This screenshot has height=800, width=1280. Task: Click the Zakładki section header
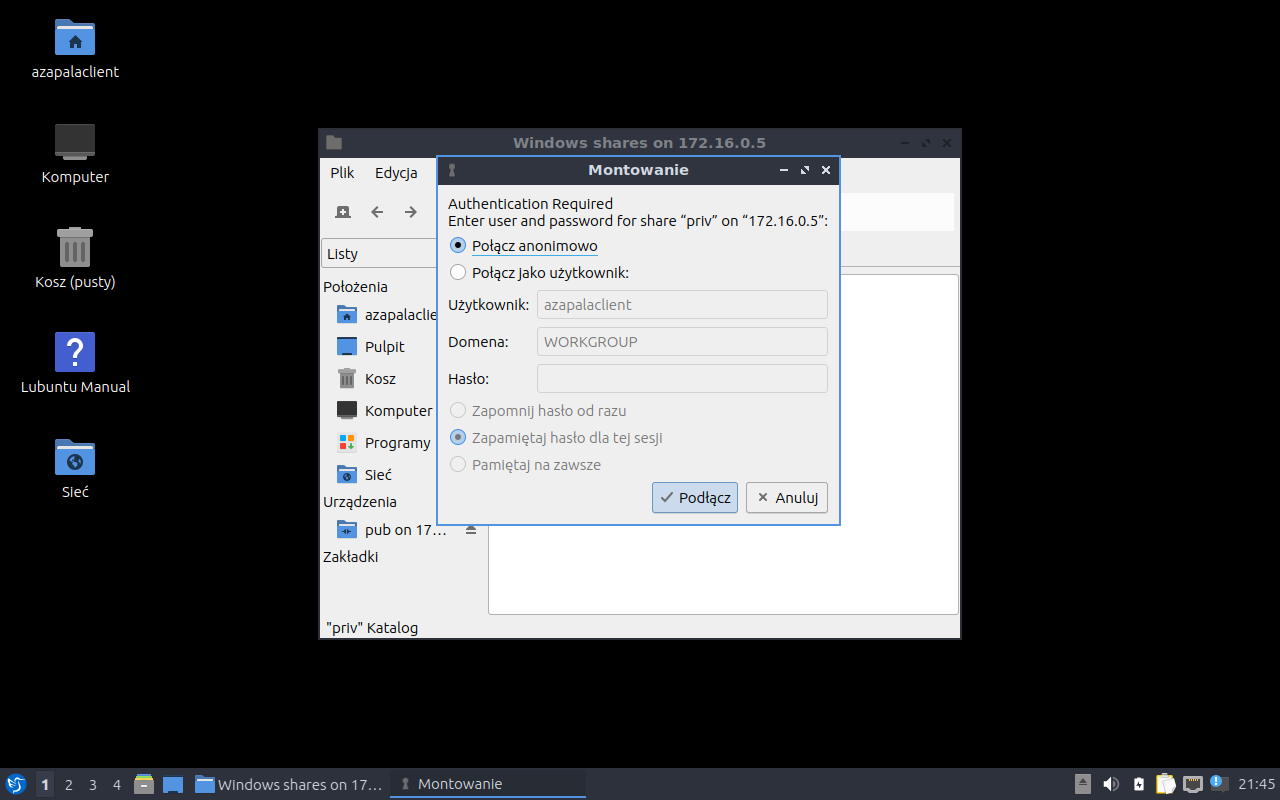tap(350, 557)
